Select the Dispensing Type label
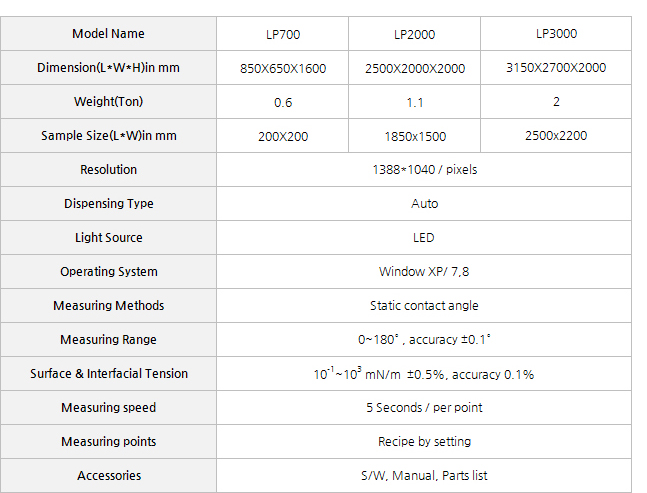Image resolution: width=647 pixels, height=493 pixels. (x=108, y=203)
